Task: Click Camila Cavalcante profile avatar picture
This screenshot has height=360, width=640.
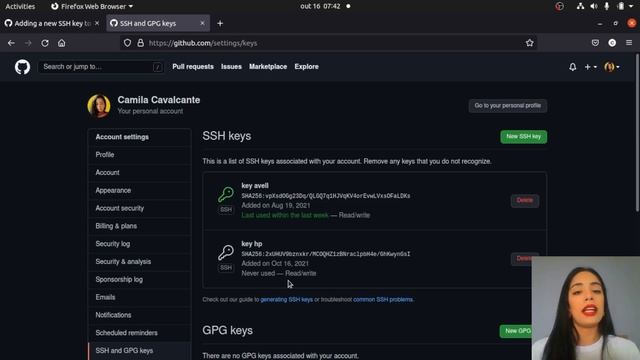Action: coord(99,106)
